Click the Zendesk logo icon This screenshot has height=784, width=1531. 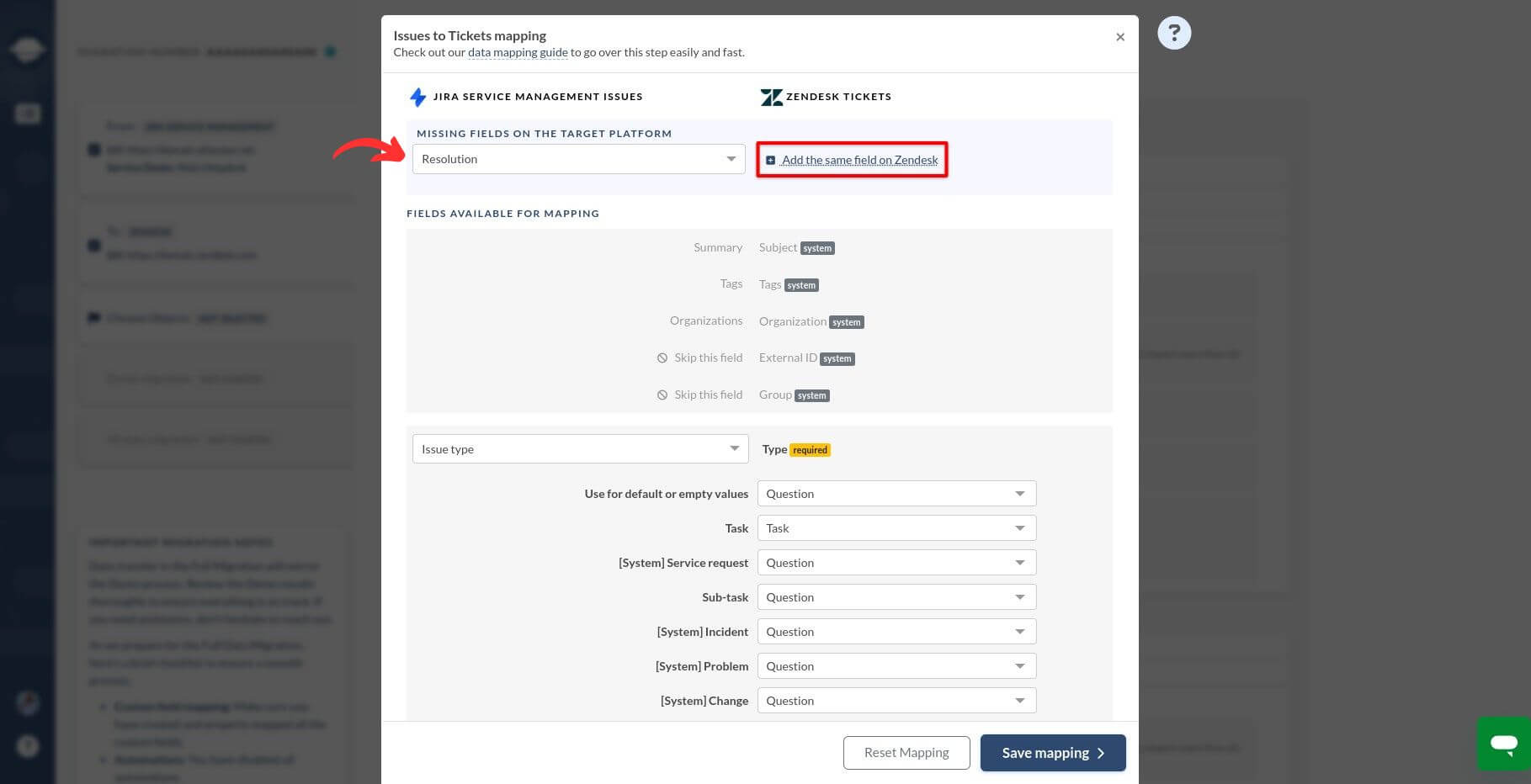(x=771, y=98)
